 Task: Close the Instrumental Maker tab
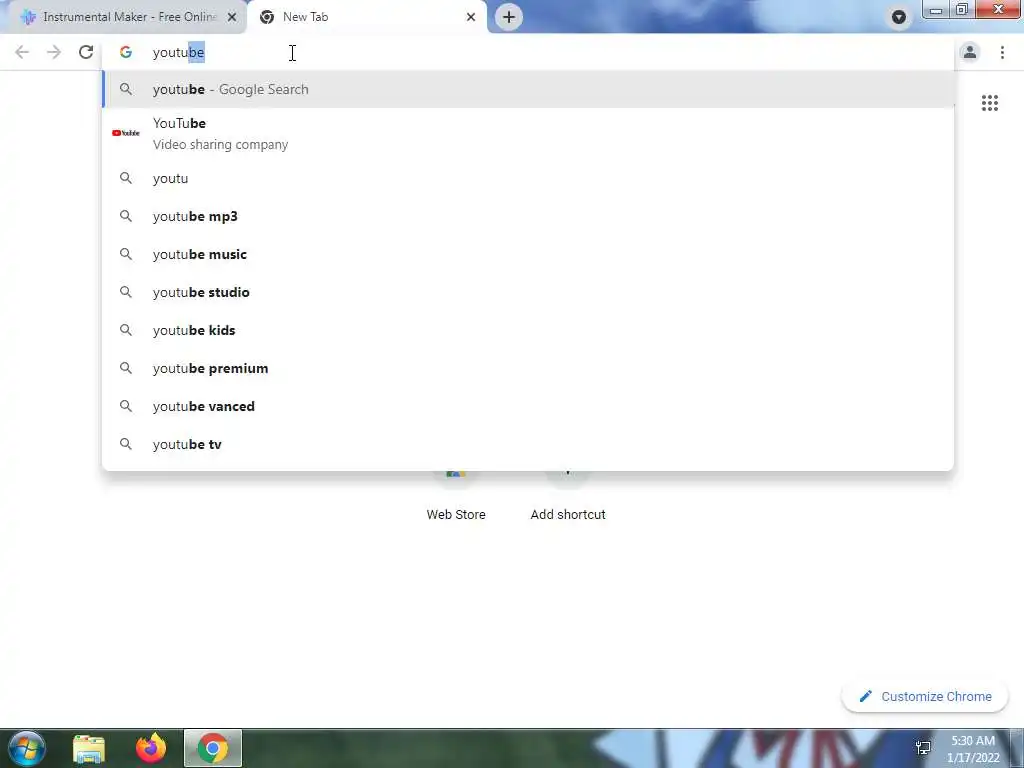tap(232, 17)
